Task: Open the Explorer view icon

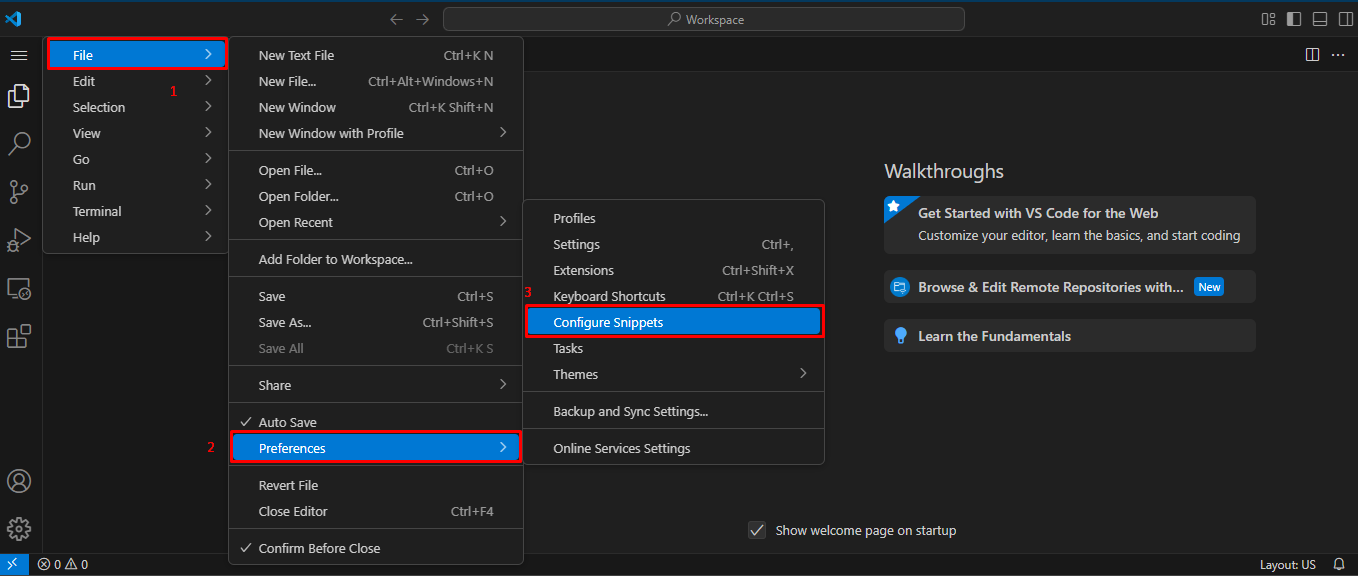Action: click(18, 96)
